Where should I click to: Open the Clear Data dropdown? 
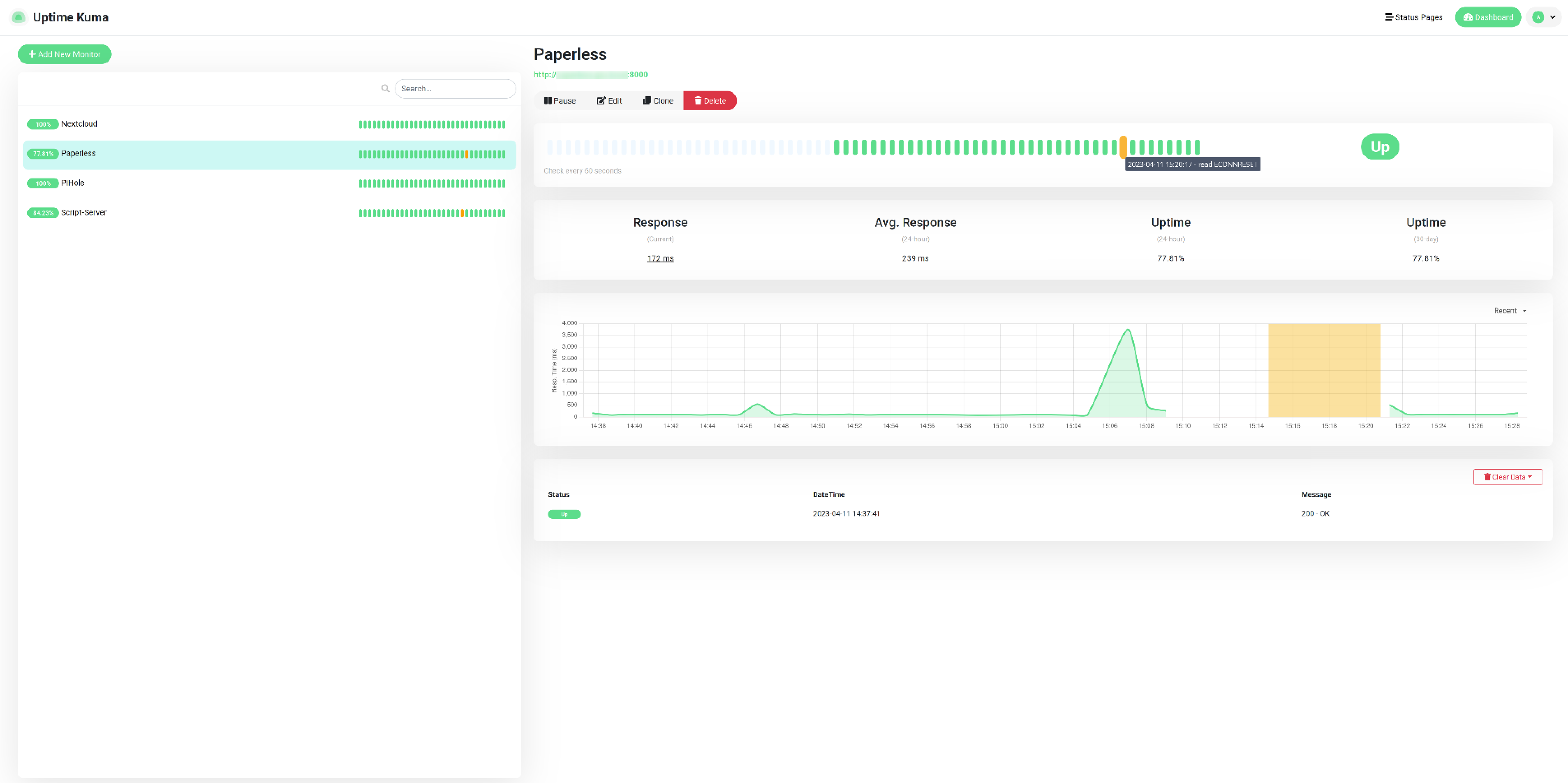click(1507, 477)
